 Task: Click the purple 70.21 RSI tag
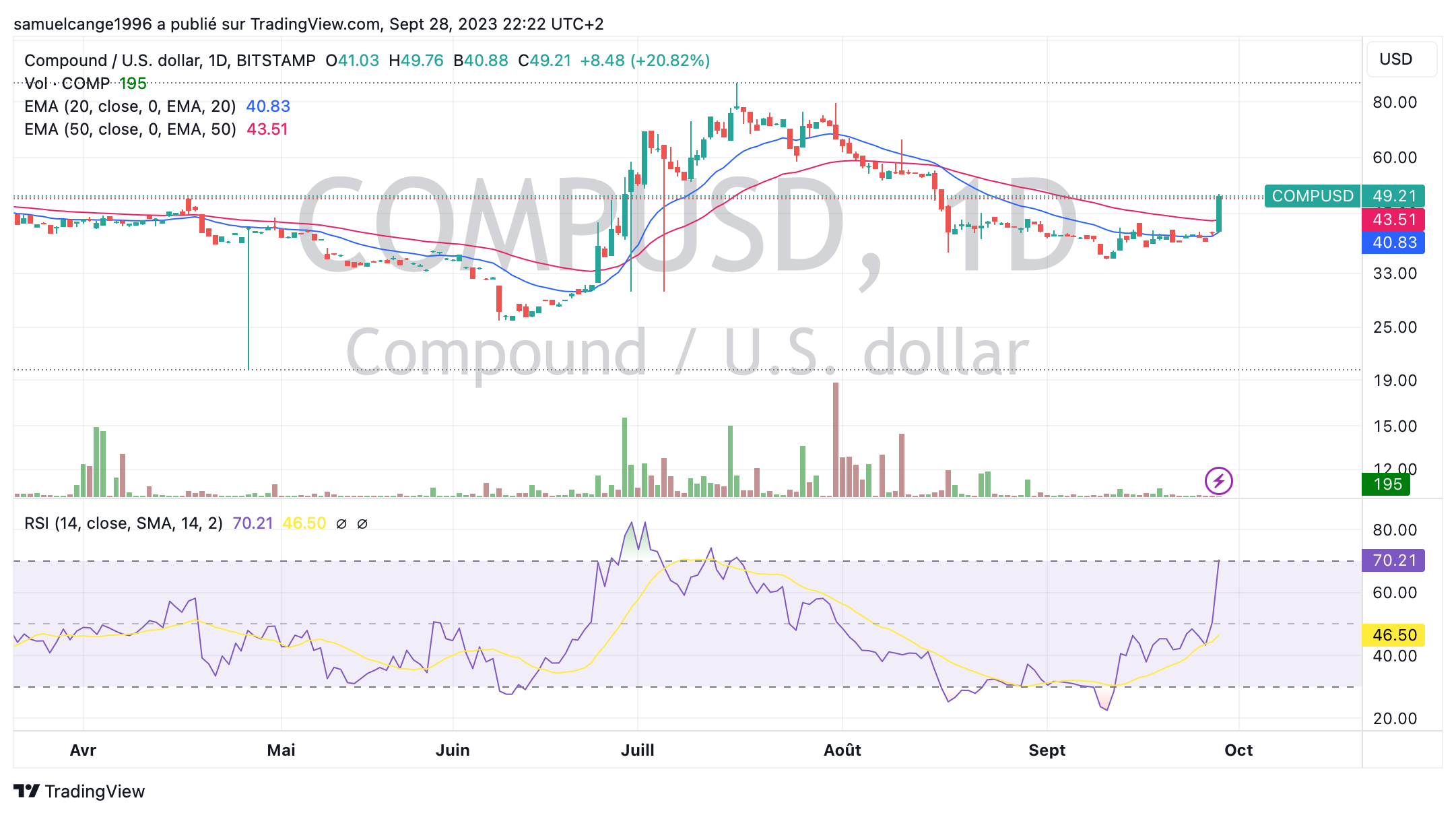(x=1393, y=560)
